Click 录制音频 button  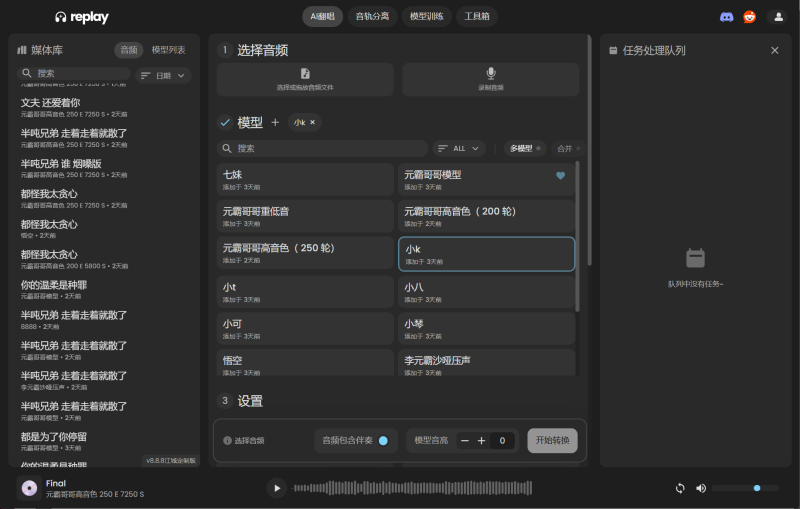coord(491,80)
